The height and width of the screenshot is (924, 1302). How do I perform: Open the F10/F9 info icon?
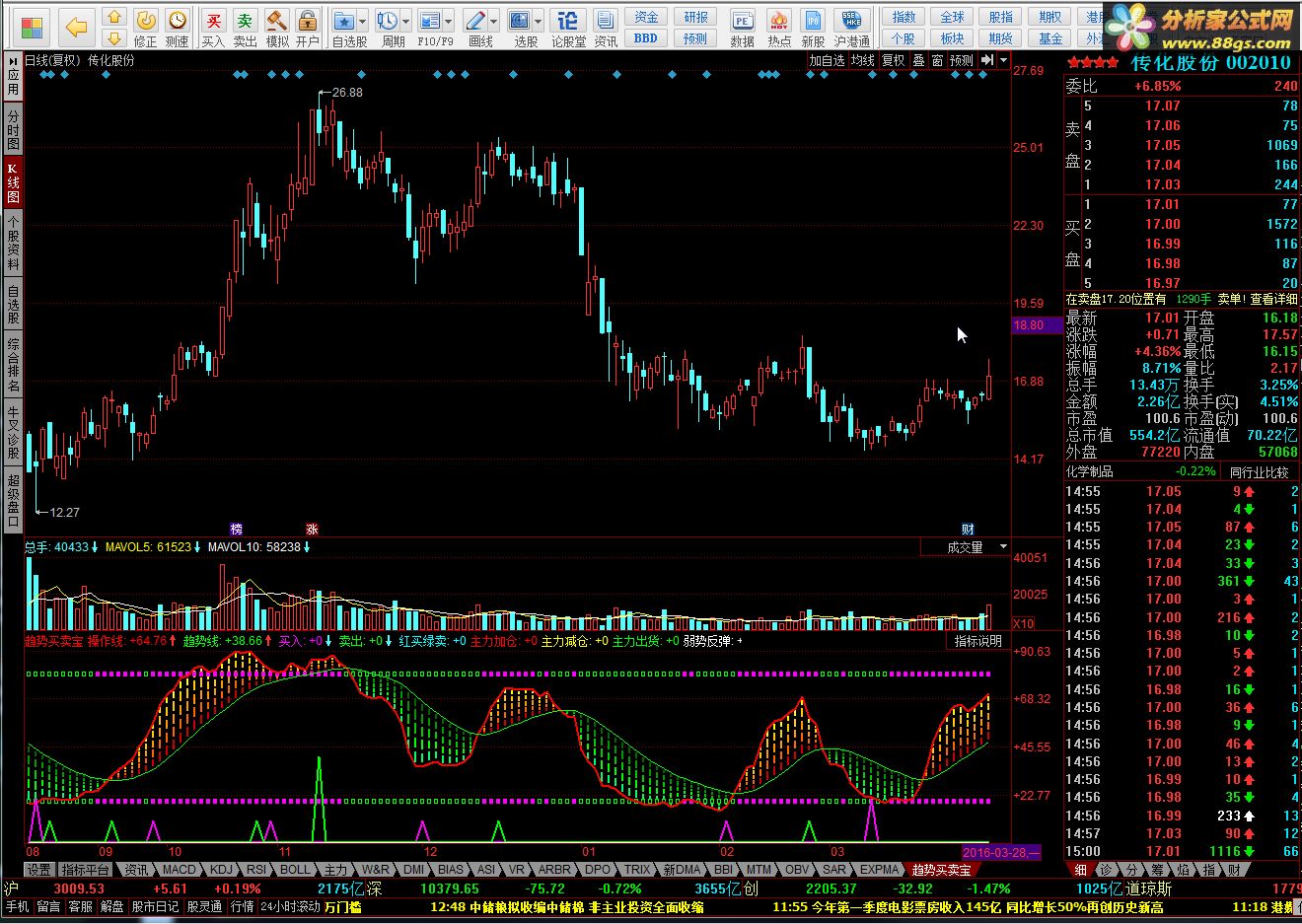(x=429, y=20)
